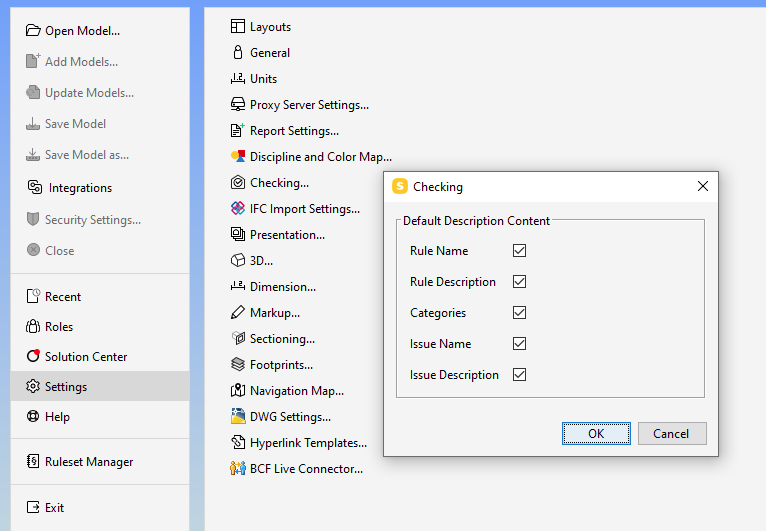766x531 pixels.
Task: Click the Roles icon
Action: pyautogui.click(x=33, y=326)
